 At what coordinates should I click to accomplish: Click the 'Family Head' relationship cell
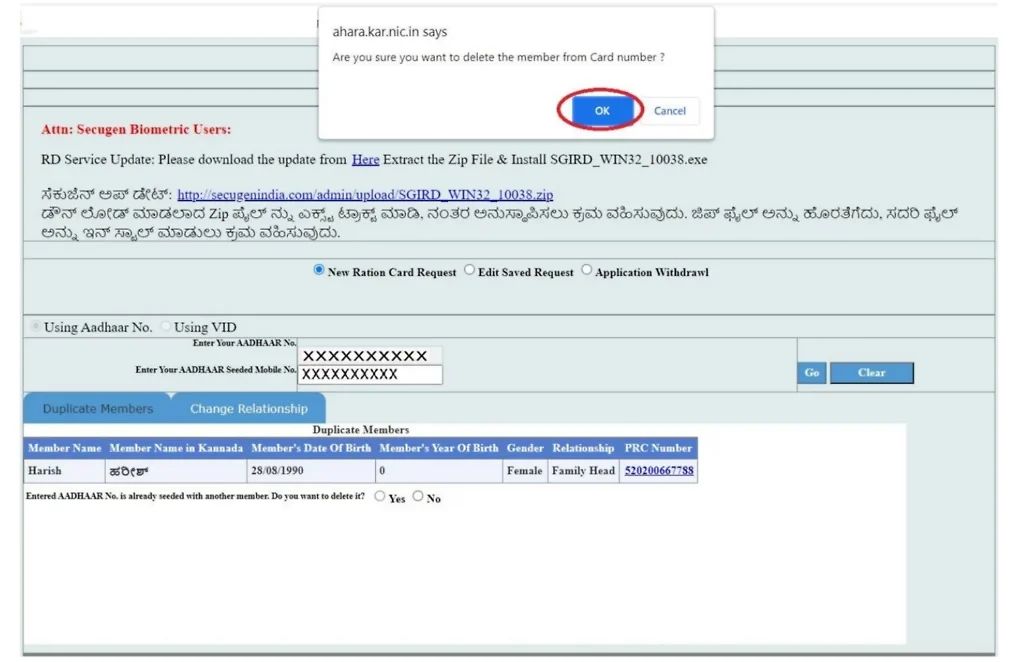[x=583, y=471]
